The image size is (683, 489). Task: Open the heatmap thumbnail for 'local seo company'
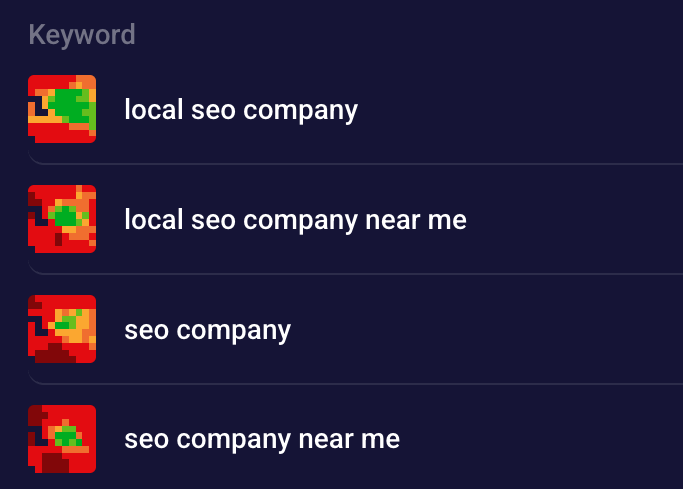click(x=62, y=109)
